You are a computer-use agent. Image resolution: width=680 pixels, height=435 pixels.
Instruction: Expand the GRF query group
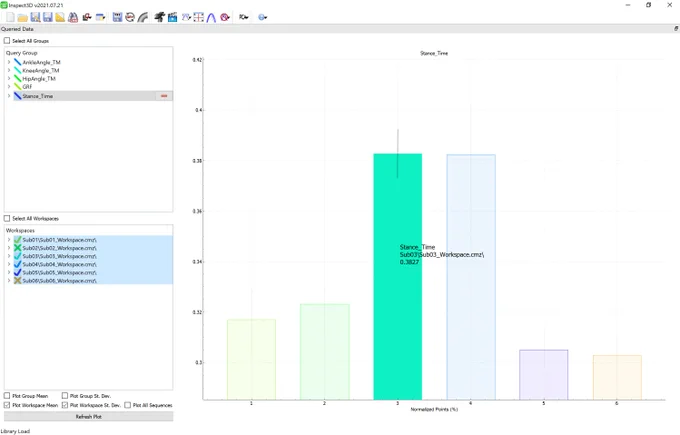[9, 86]
